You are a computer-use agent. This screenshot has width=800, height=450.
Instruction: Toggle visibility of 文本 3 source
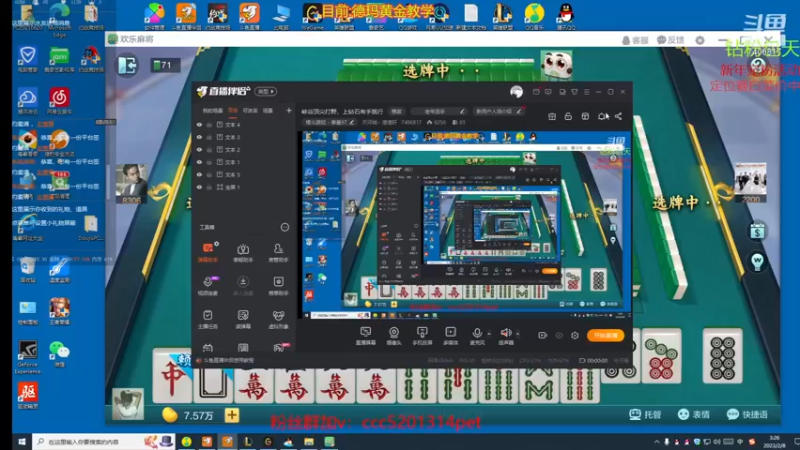199,137
